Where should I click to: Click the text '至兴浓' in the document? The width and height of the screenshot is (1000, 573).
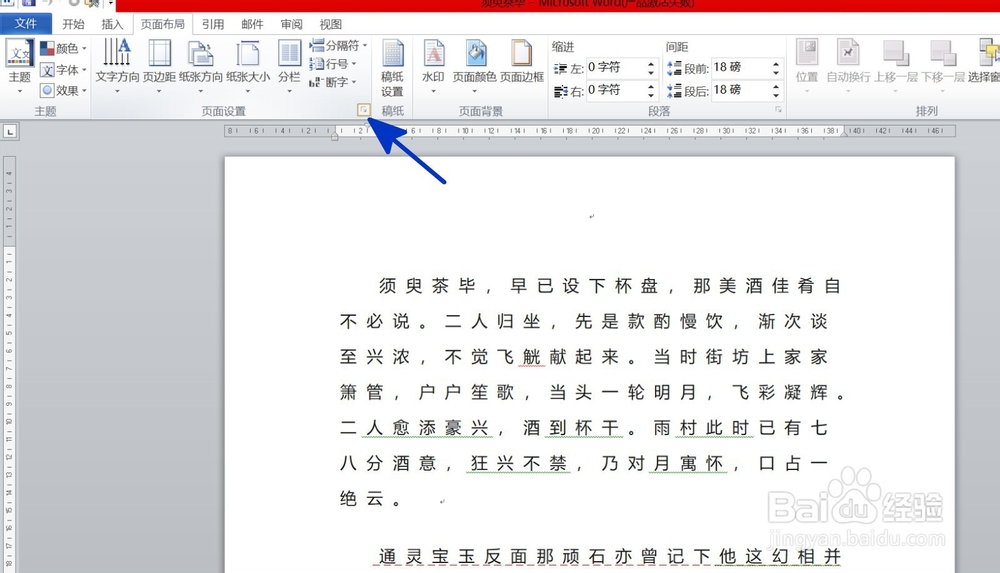pyautogui.click(x=375, y=357)
